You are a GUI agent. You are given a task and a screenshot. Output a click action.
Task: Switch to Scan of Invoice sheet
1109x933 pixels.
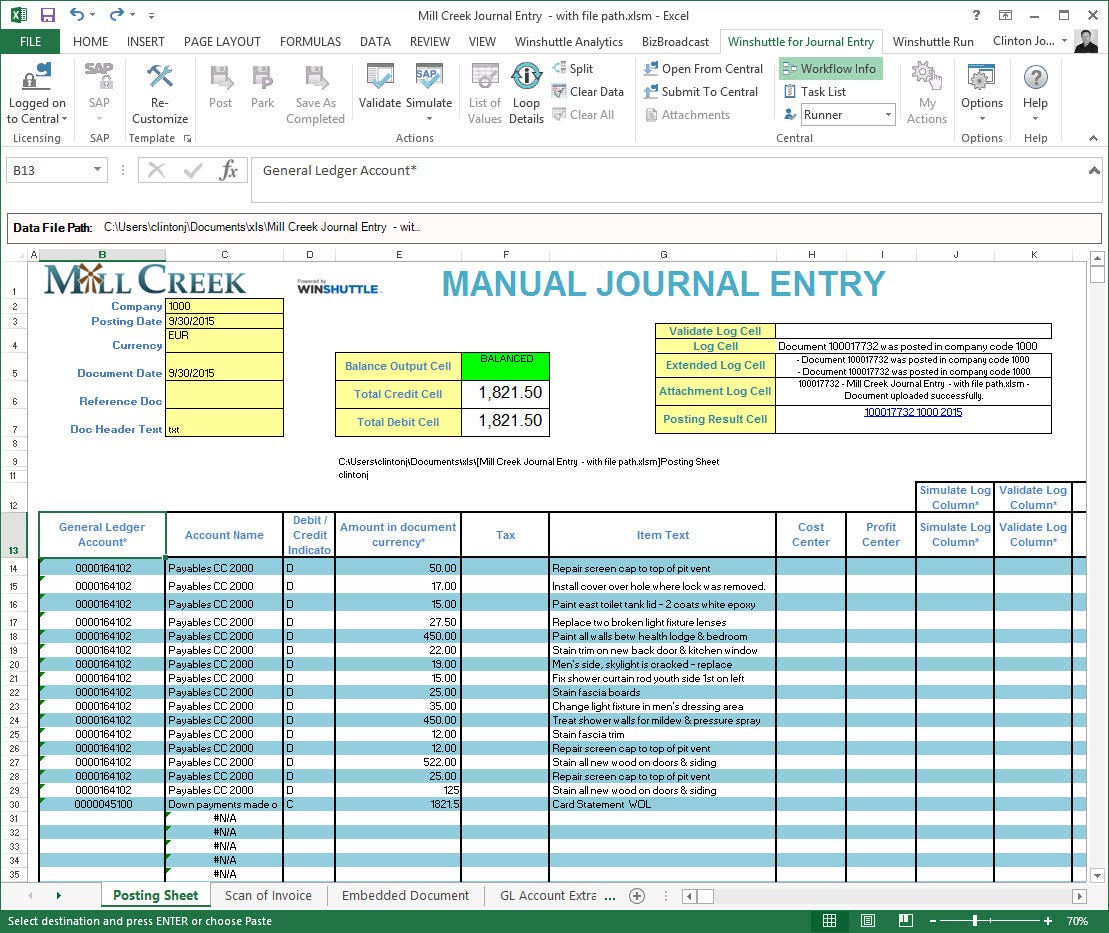[268, 895]
